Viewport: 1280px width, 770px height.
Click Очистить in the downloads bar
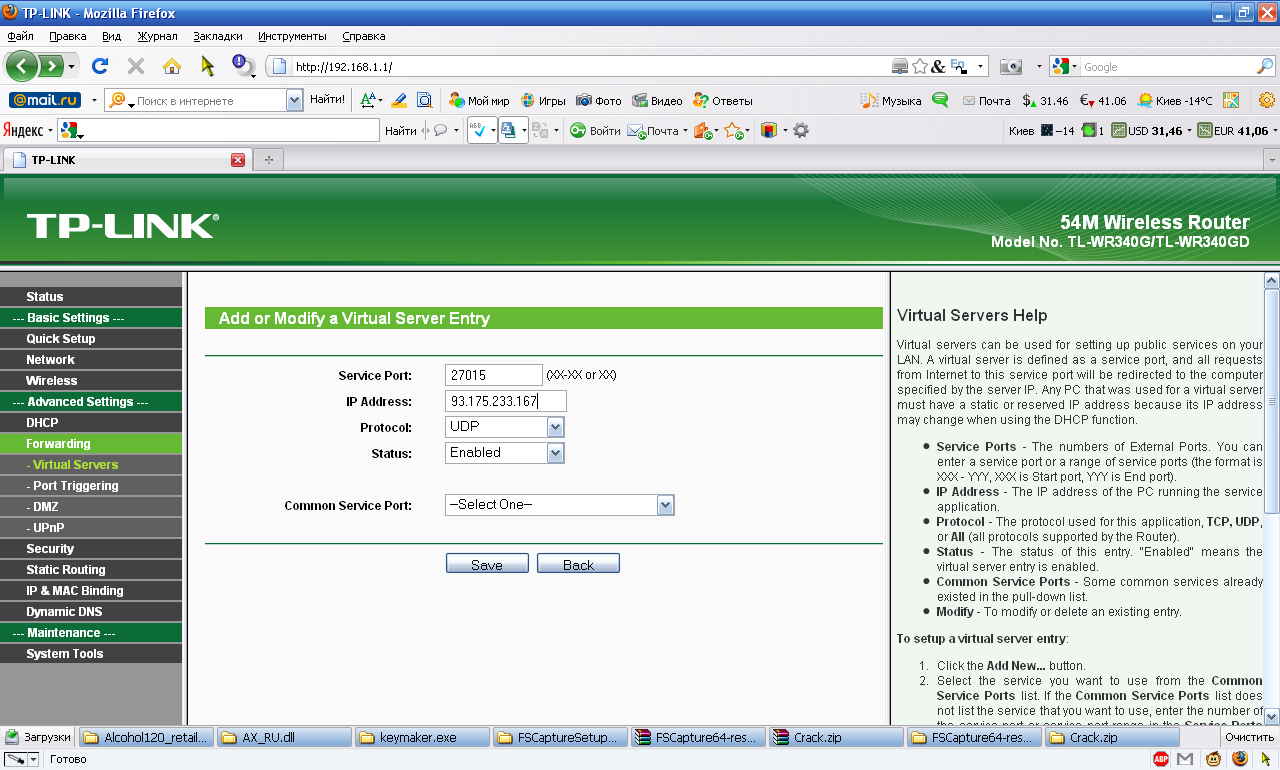coord(1250,738)
